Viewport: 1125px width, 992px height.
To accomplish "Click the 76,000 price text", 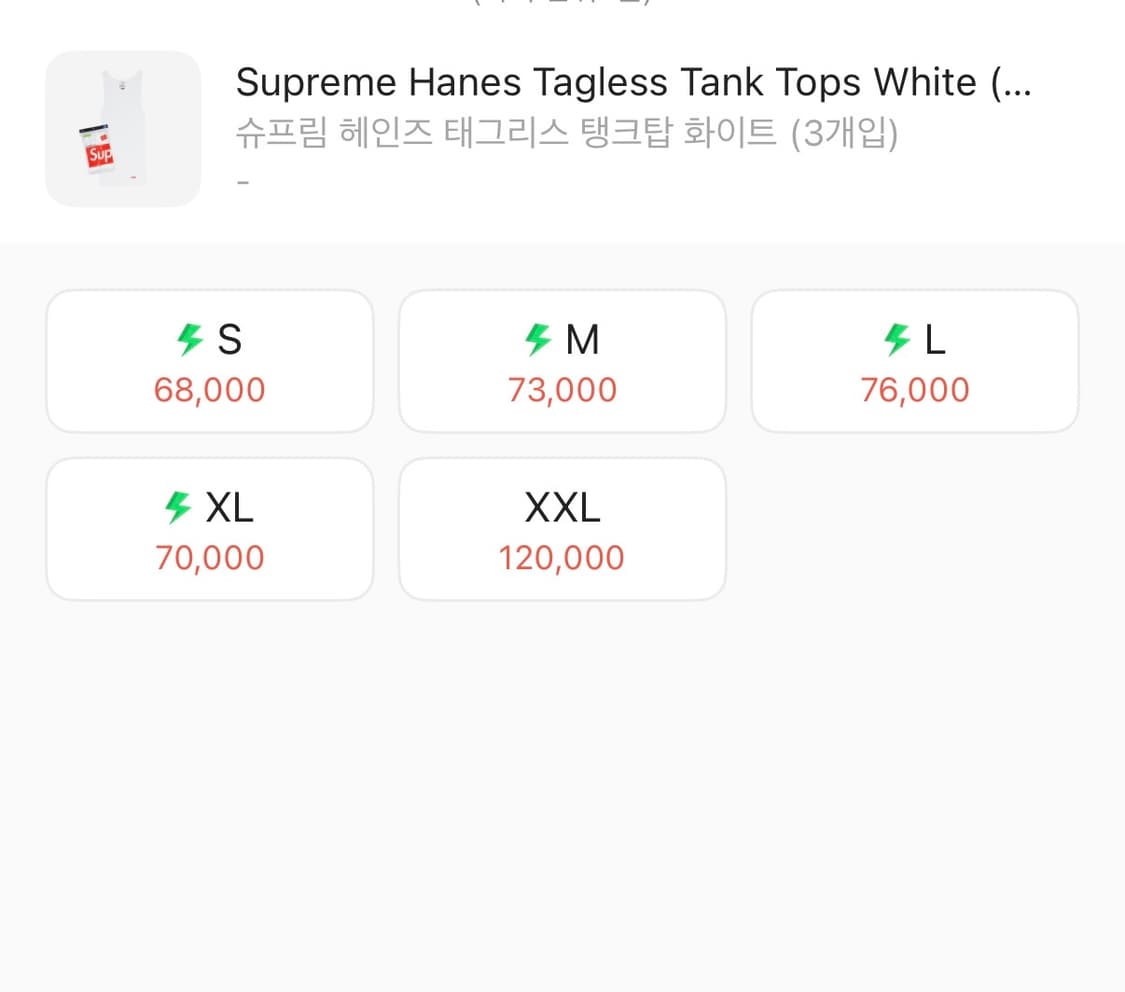I will coord(915,390).
